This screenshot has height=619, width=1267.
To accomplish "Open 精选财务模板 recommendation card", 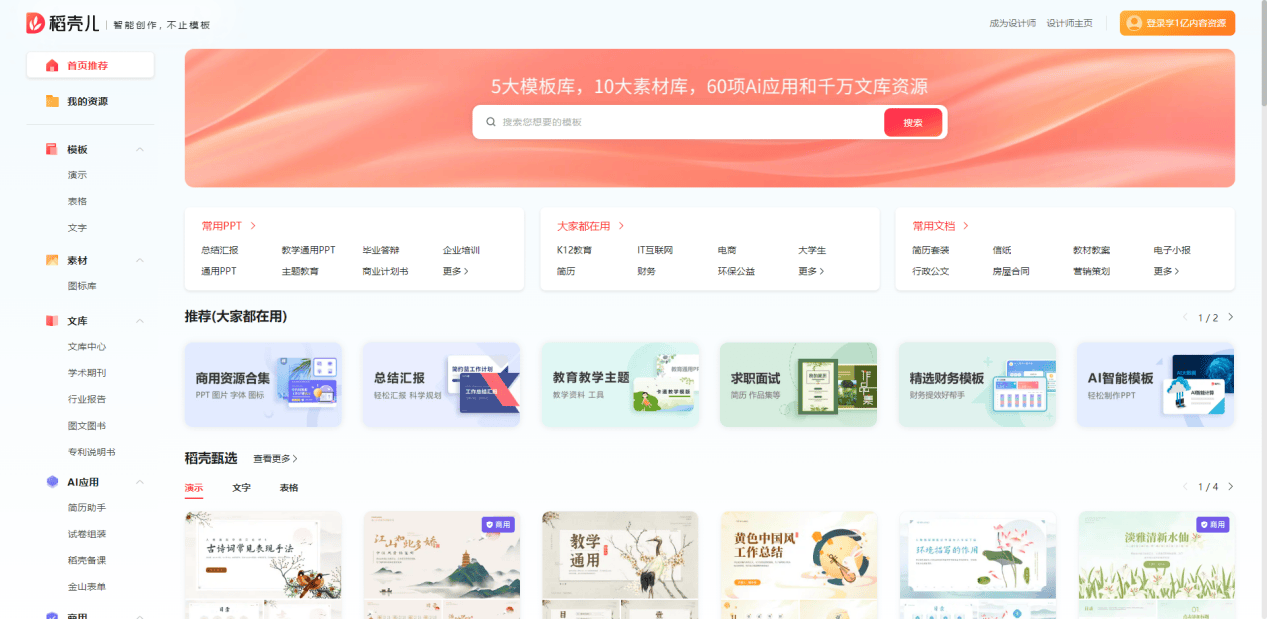I will (x=977, y=385).
